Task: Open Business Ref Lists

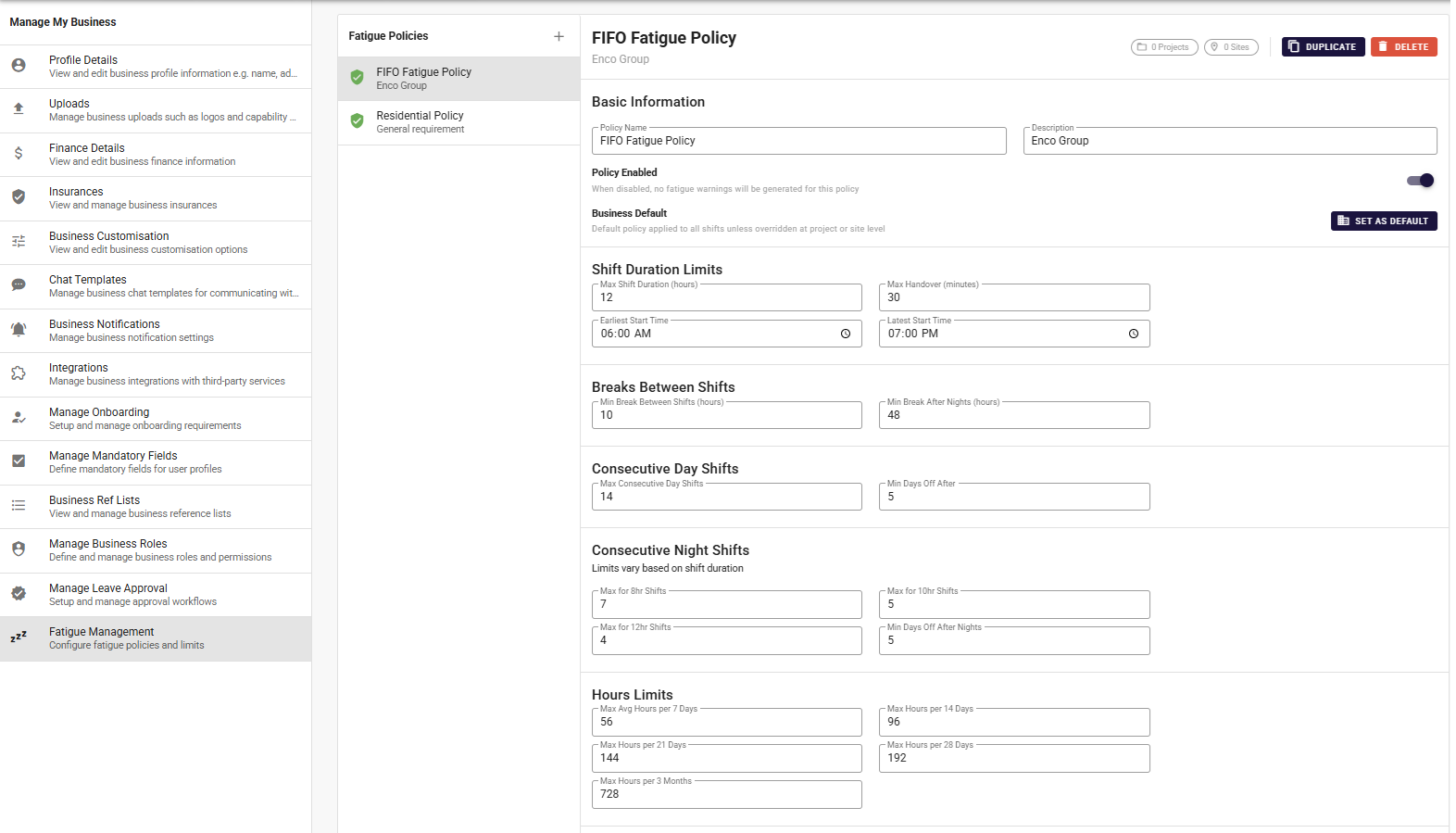Action: 156,507
